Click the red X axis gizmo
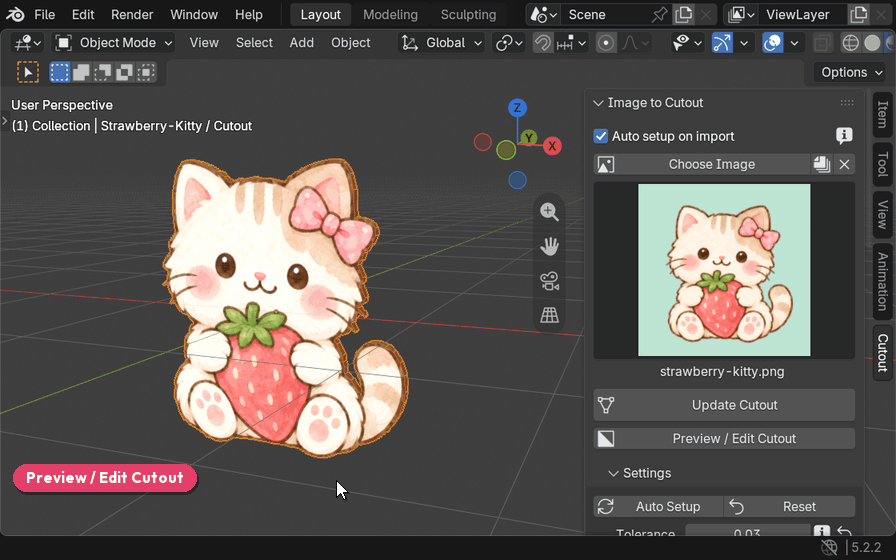This screenshot has height=560, width=896. pyautogui.click(x=552, y=146)
